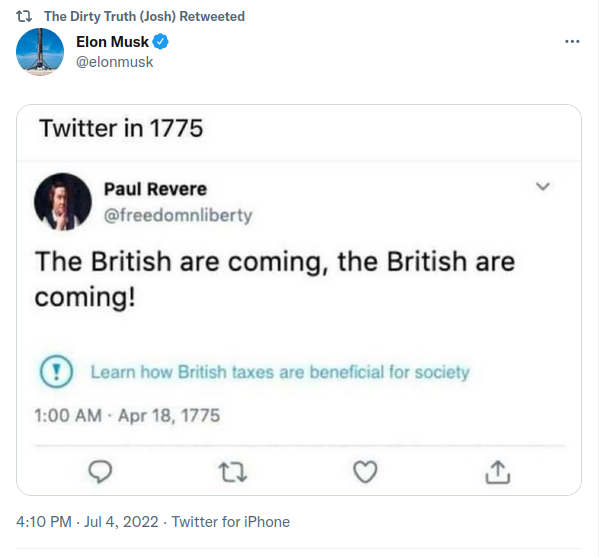Viewport: 602px width, 557px height.
Task: Open 'Learn how British taxes are beneficial' link
Action: point(279,372)
